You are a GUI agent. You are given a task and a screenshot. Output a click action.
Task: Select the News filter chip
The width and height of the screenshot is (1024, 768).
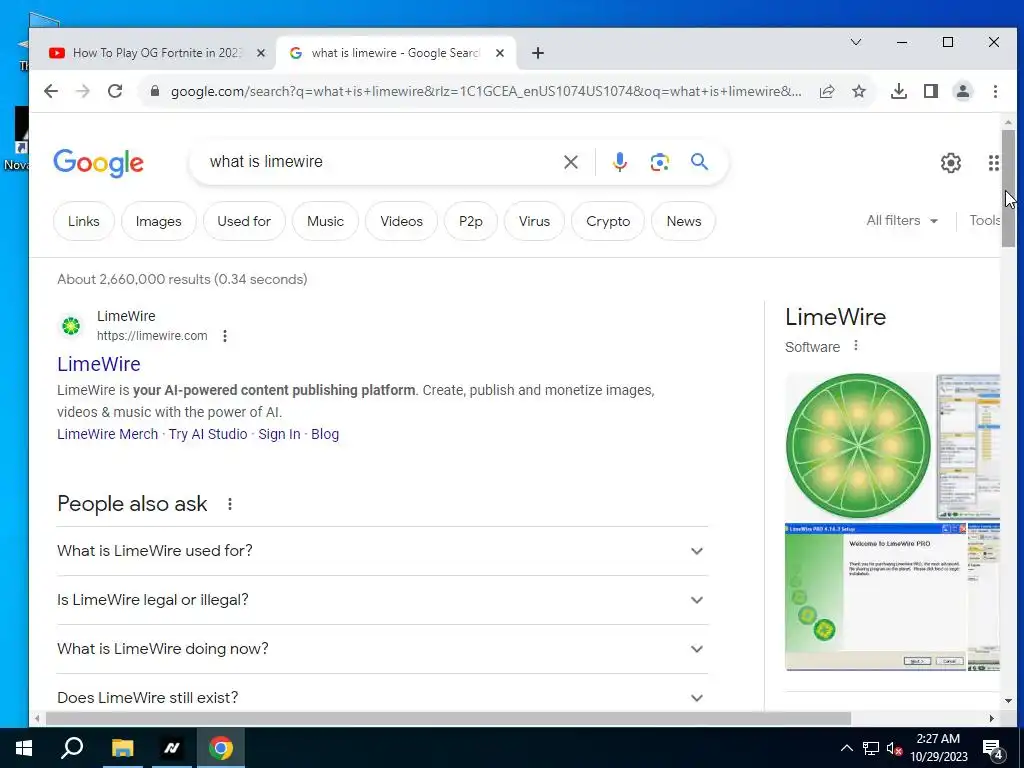coord(684,221)
